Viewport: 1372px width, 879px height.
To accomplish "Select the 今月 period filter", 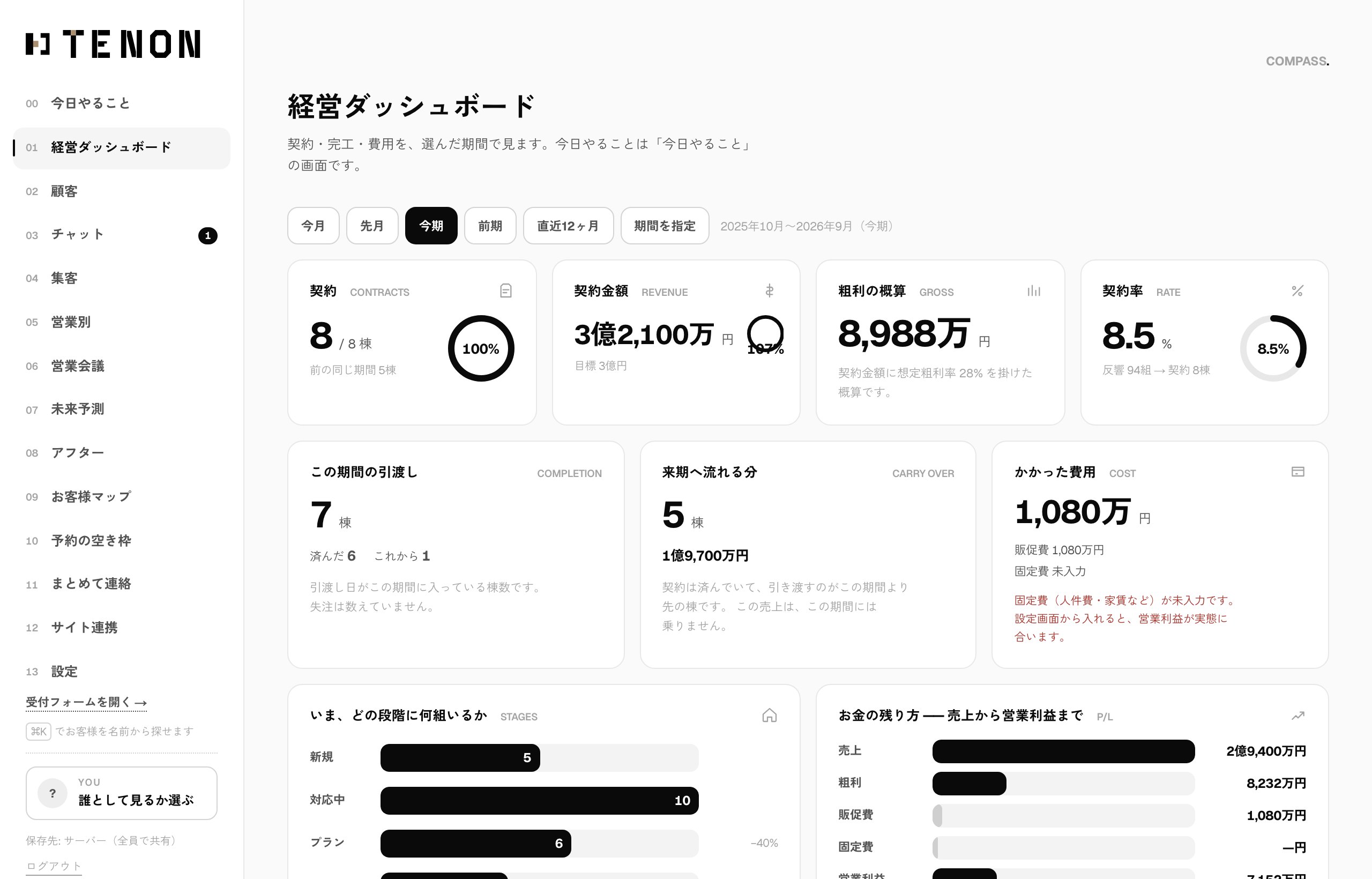I will 314,226.
